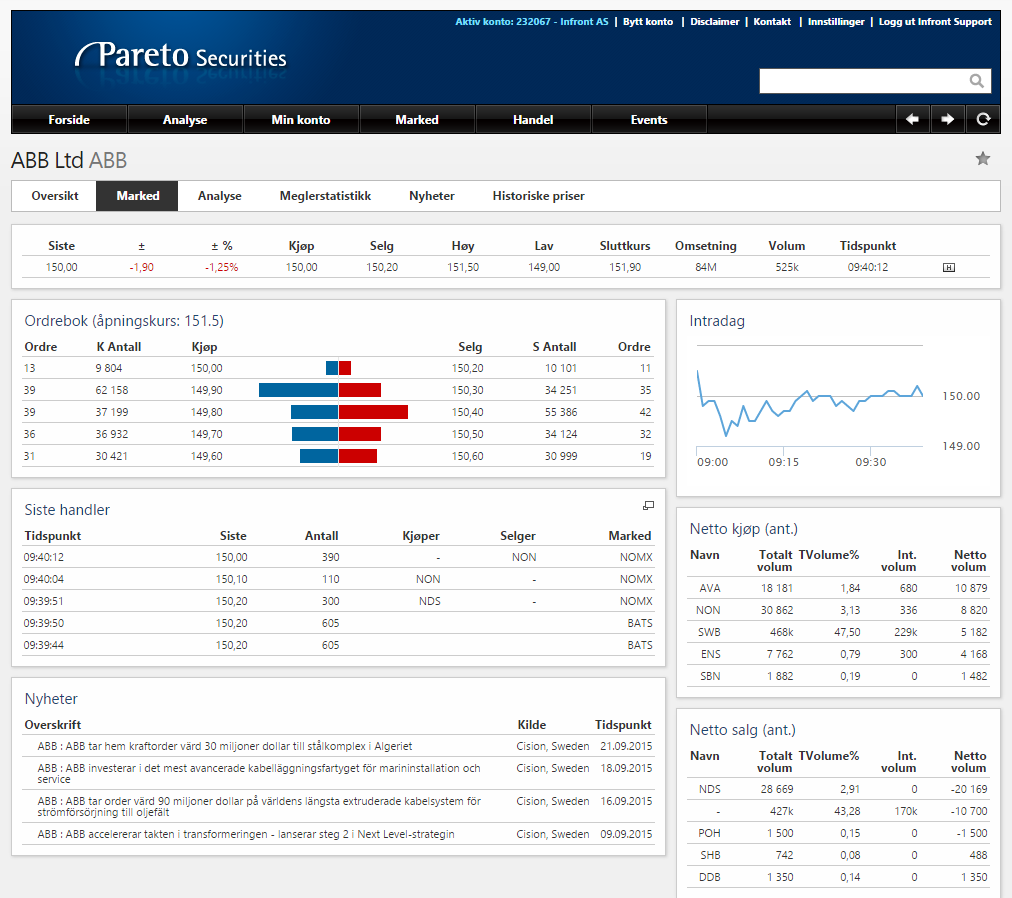Select the Marked stock tab
This screenshot has height=898, width=1012.
click(137, 196)
